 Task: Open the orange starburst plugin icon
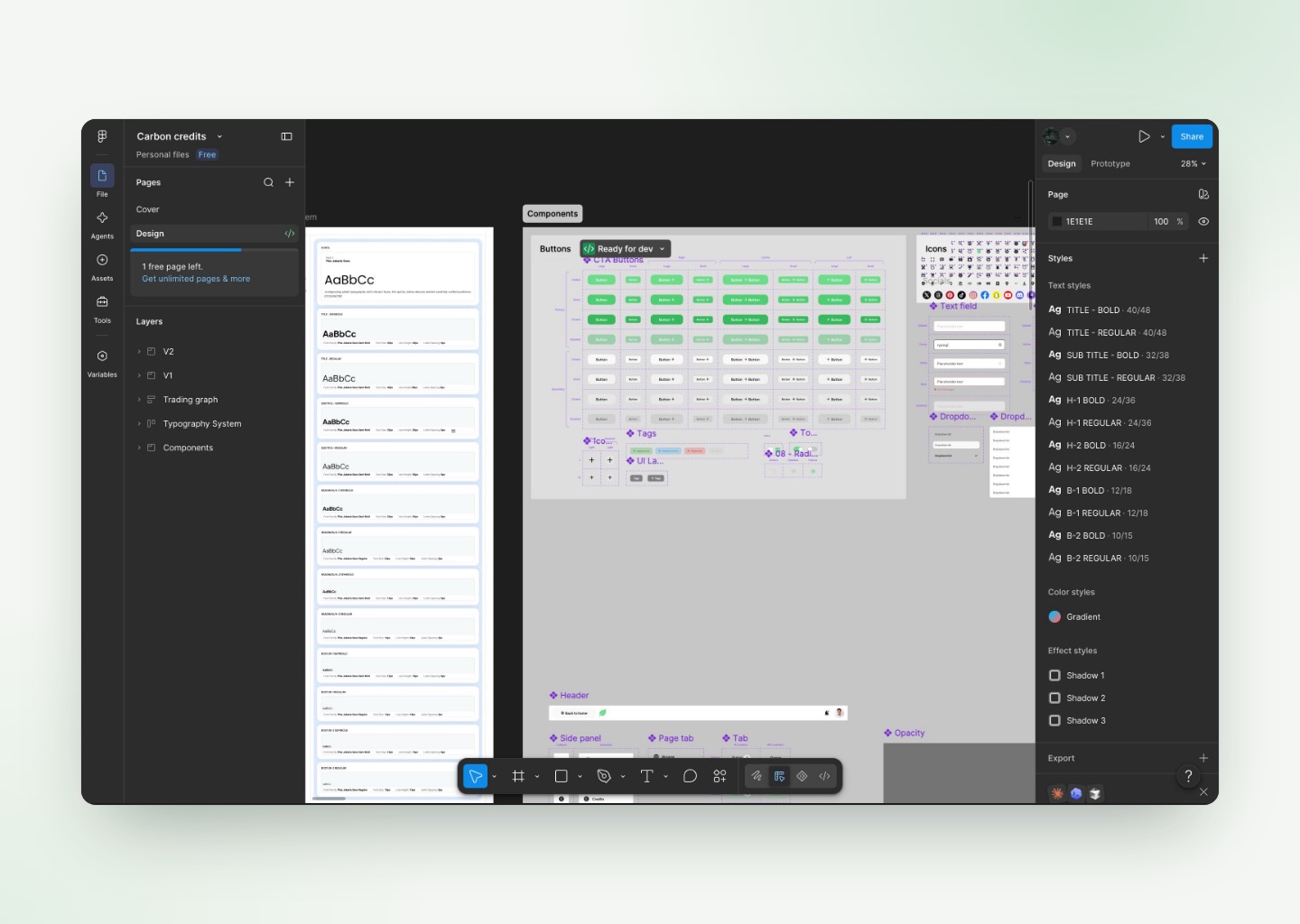(1056, 793)
